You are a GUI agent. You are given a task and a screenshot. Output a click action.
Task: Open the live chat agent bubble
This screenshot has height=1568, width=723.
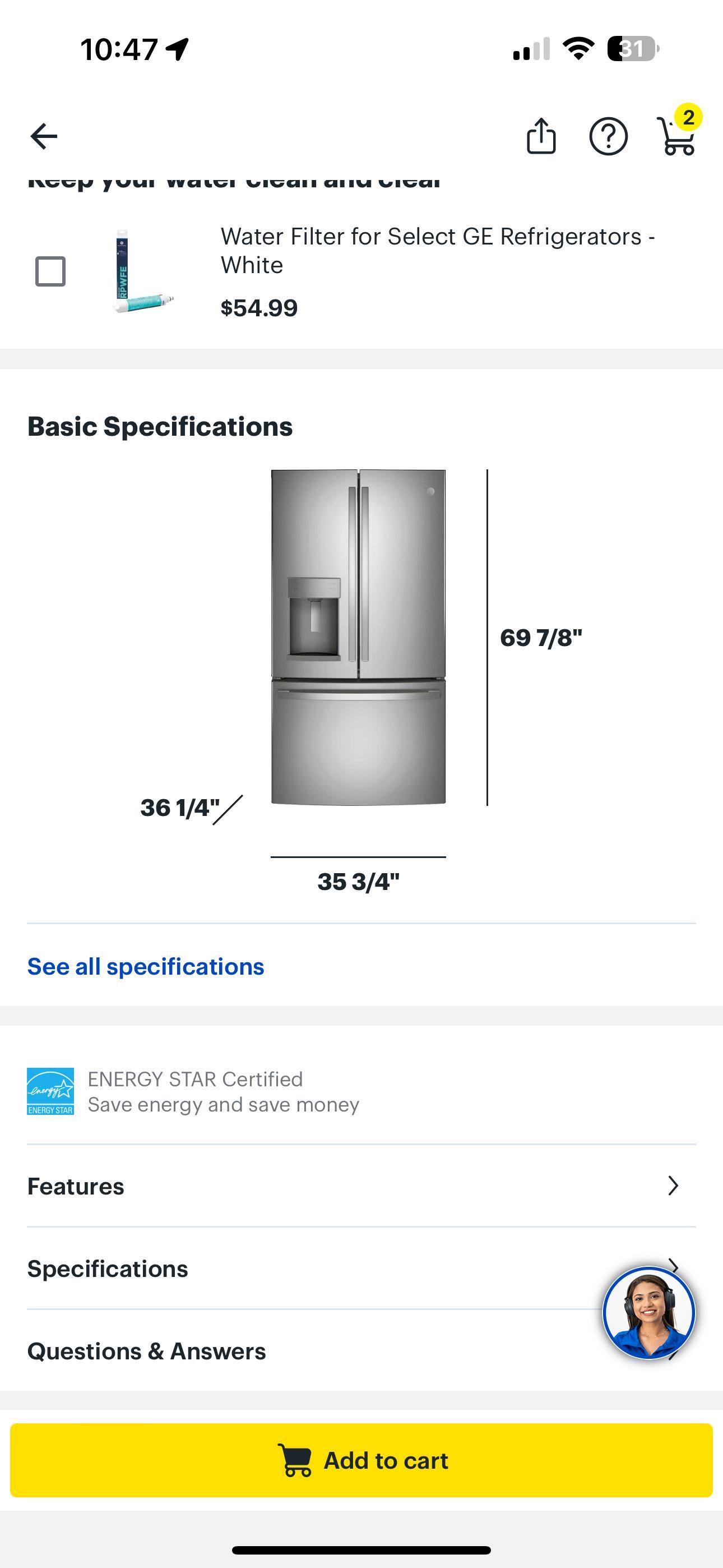648,1312
